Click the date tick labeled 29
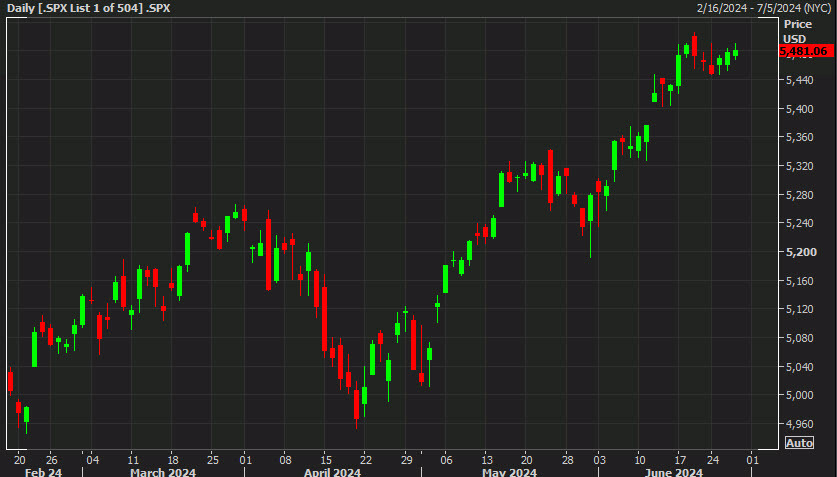This screenshot has height=477, width=837. coord(406,459)
